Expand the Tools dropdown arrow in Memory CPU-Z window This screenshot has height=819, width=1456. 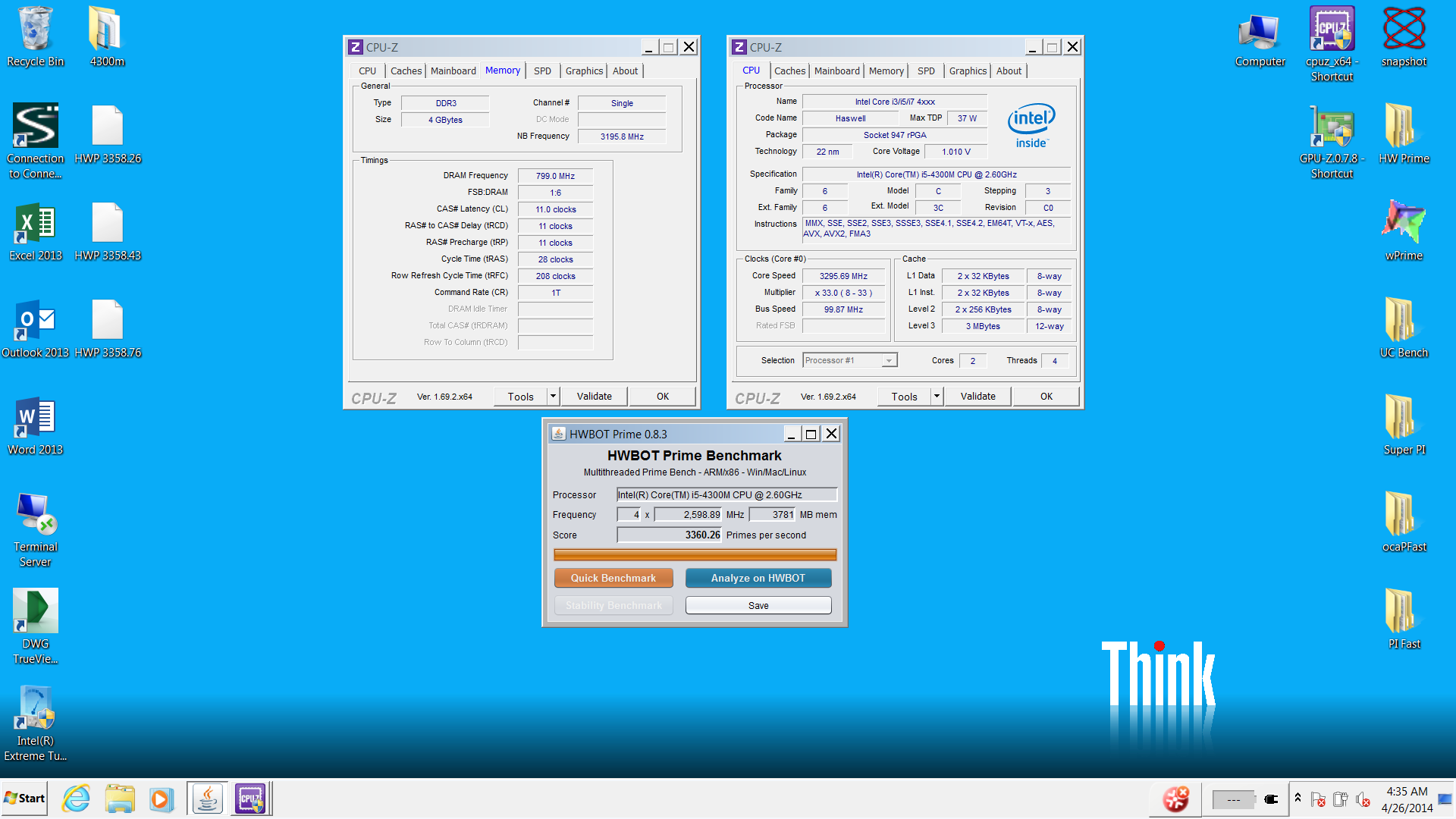pos(554,396)
